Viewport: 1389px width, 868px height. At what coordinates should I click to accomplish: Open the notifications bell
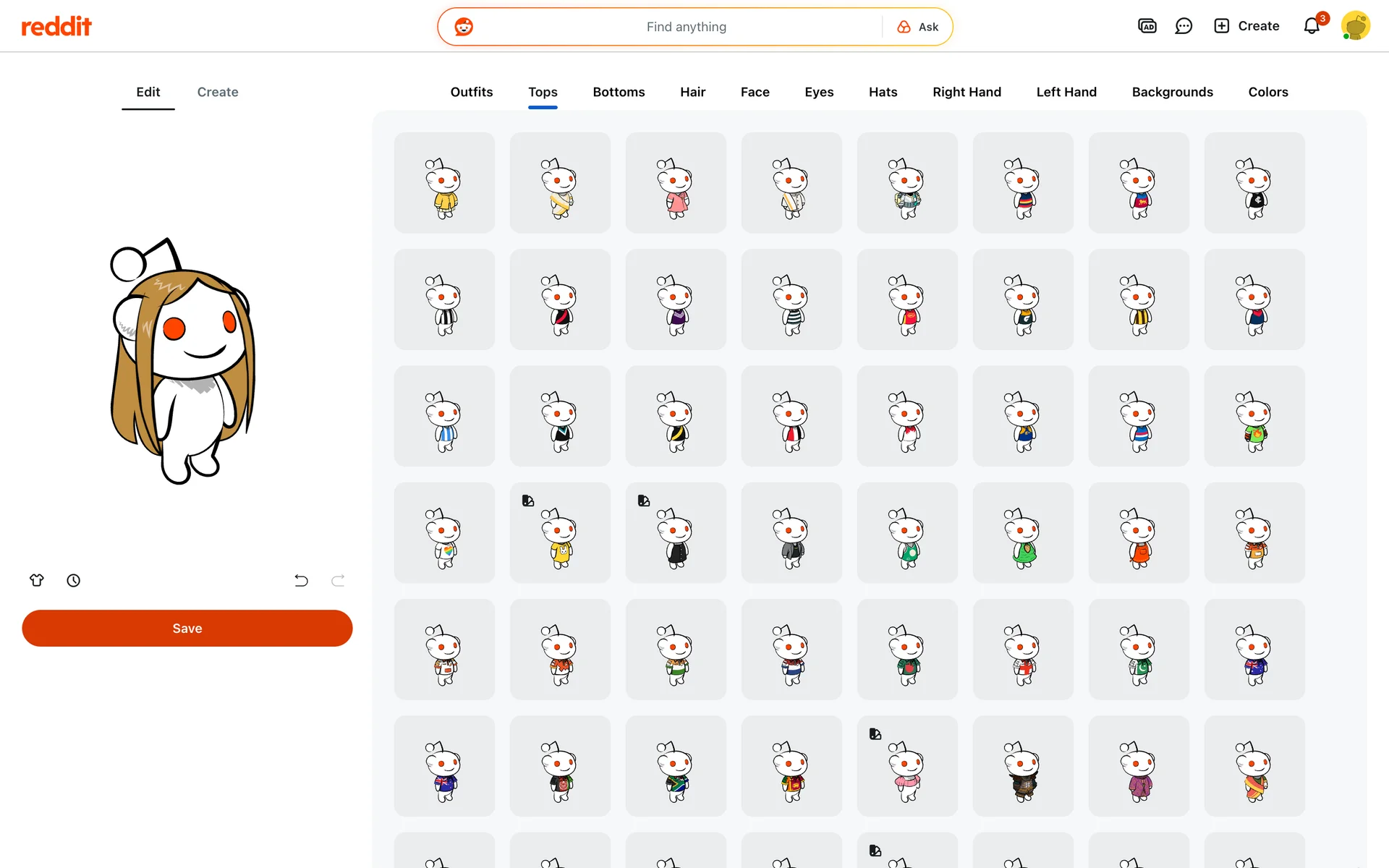pos(1312,27)
